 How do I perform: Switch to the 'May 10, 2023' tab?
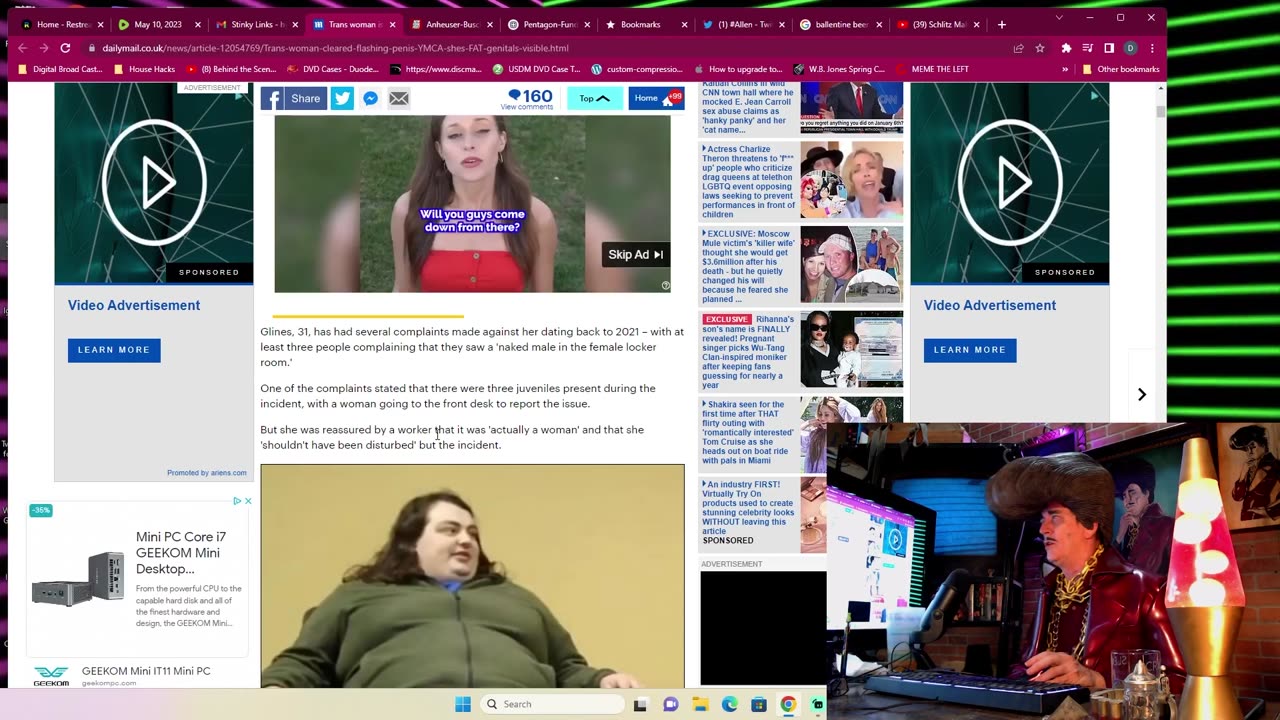[158, 24]
